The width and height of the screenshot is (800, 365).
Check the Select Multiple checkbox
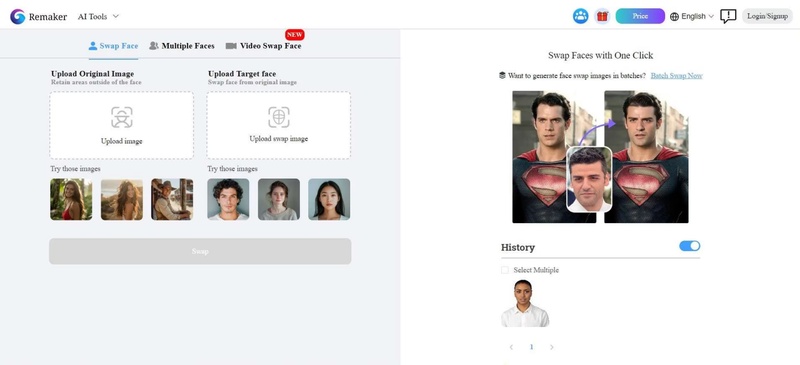click(505, 270)
